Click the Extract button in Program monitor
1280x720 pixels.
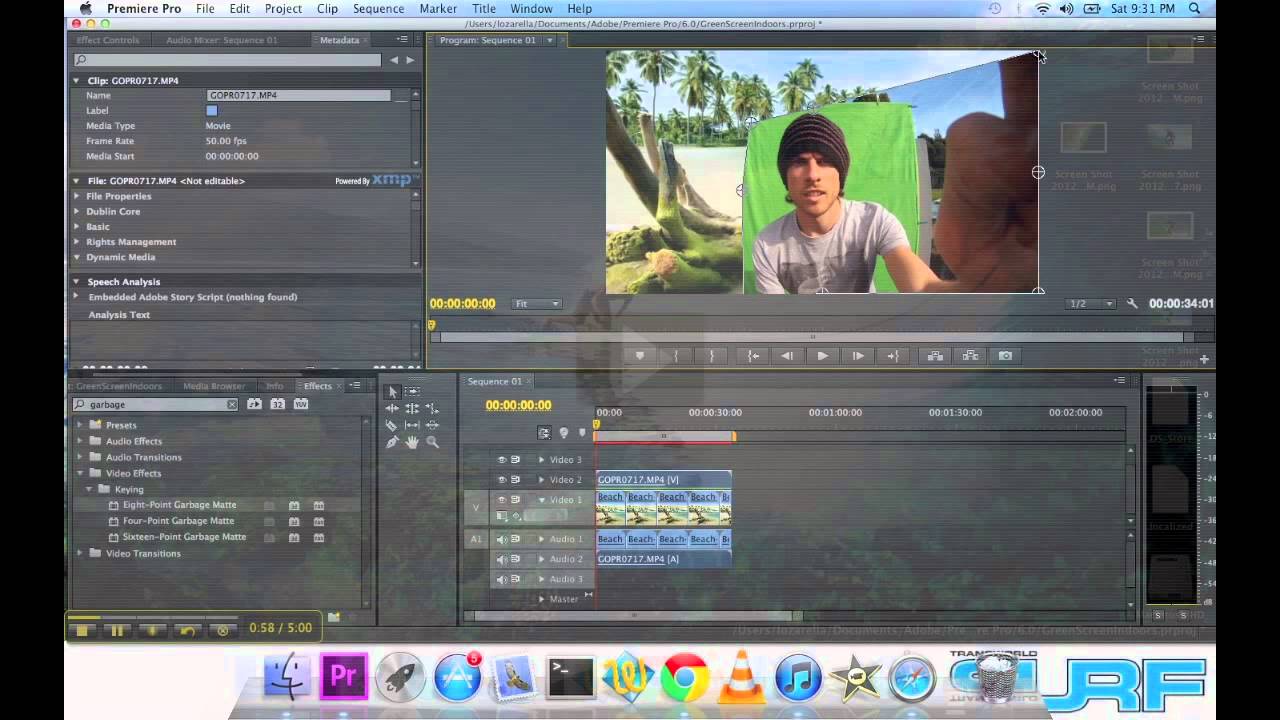click(x=969, y=356)
